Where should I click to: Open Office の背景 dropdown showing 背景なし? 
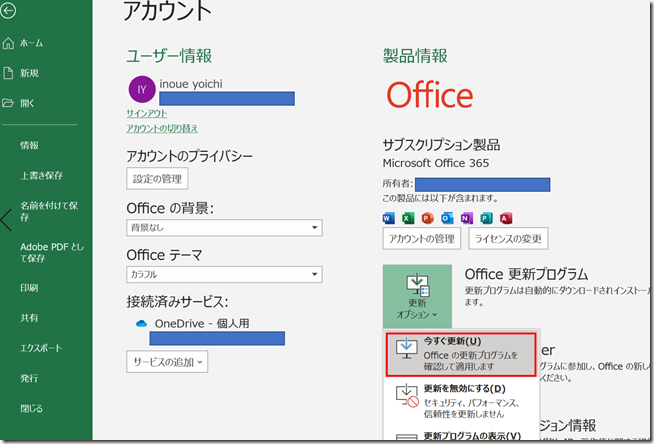point(224,228)
